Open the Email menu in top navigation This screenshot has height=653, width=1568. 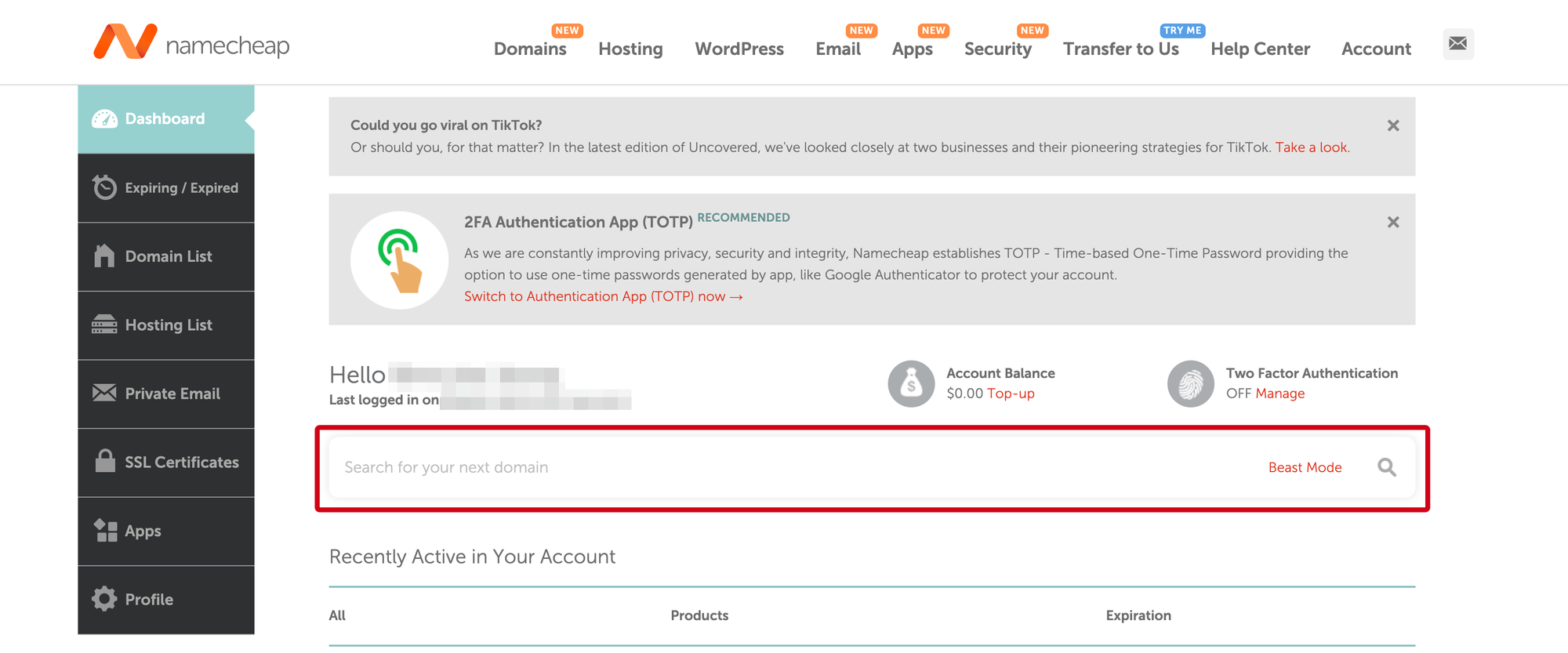(x=838, y=49)
